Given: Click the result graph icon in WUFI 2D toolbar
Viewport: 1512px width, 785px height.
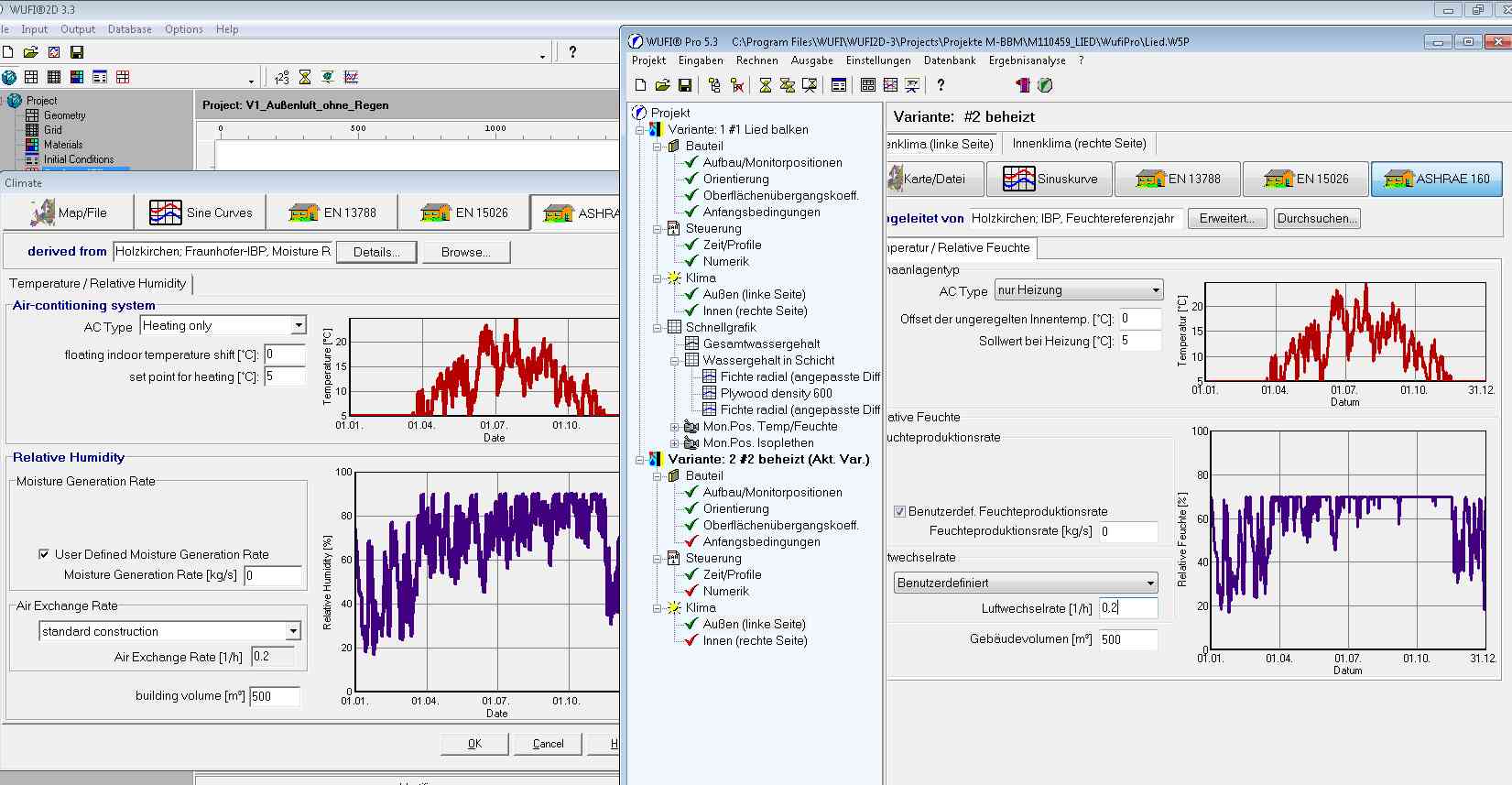Looking at the screenshot, I should coord(351,77).
